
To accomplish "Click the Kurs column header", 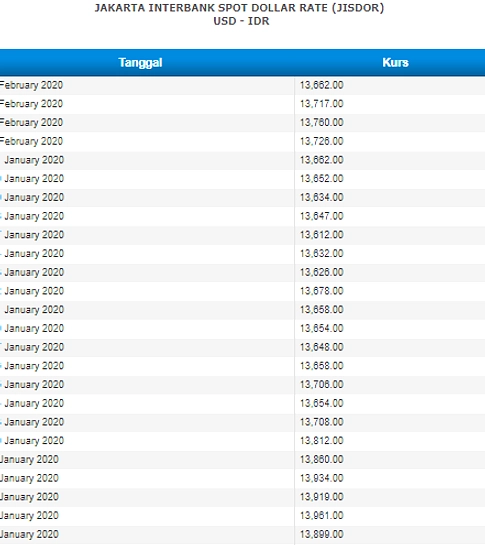I will (x=395, y=63).
